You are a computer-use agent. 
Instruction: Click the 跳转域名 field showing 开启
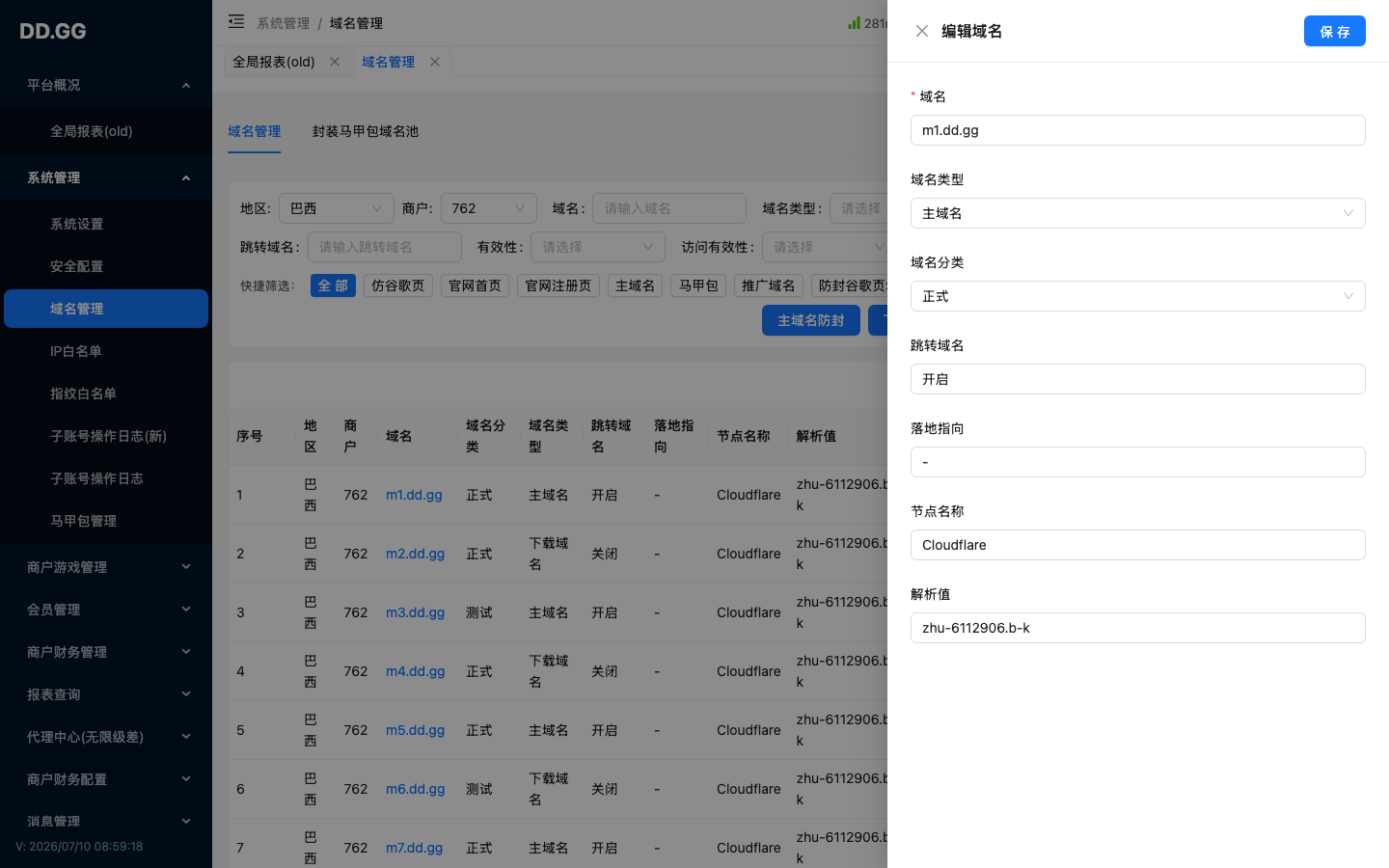click(1138, 379)
